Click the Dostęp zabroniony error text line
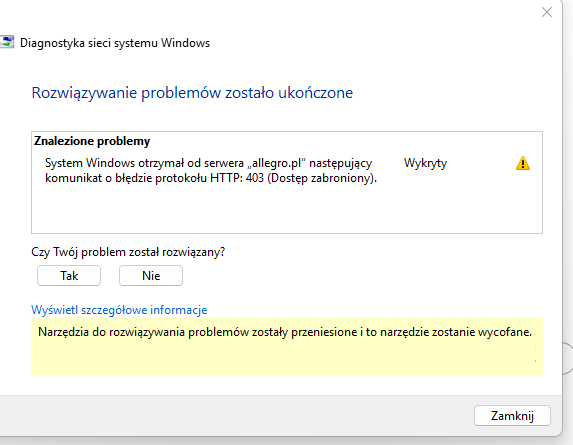 (x=211, y=178)
